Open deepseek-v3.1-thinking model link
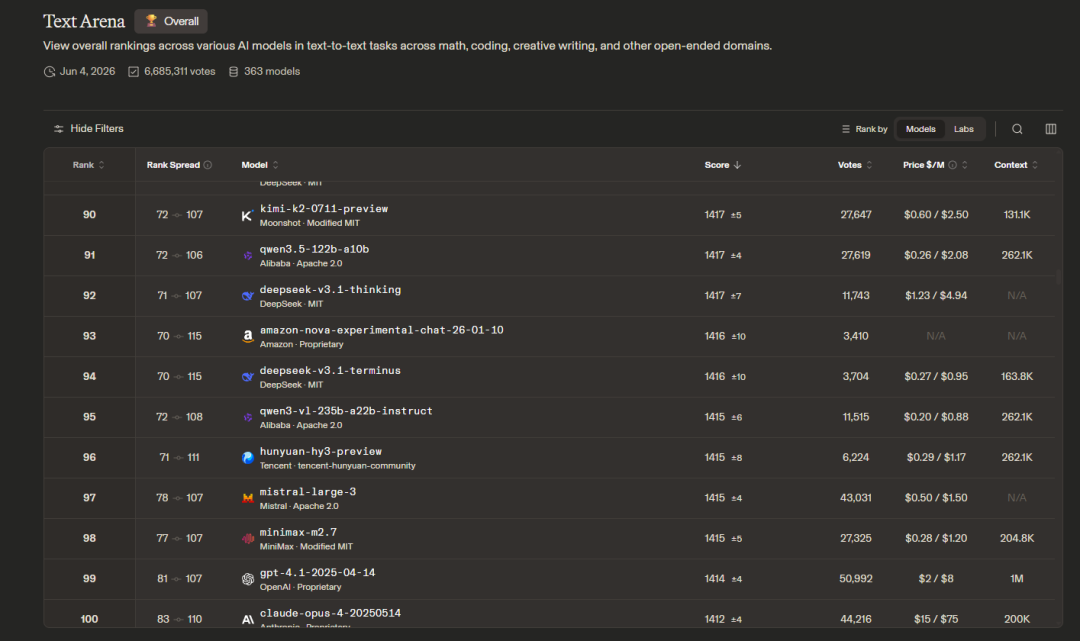Viewport: 1080px width, 641px height. coord(331,290)
